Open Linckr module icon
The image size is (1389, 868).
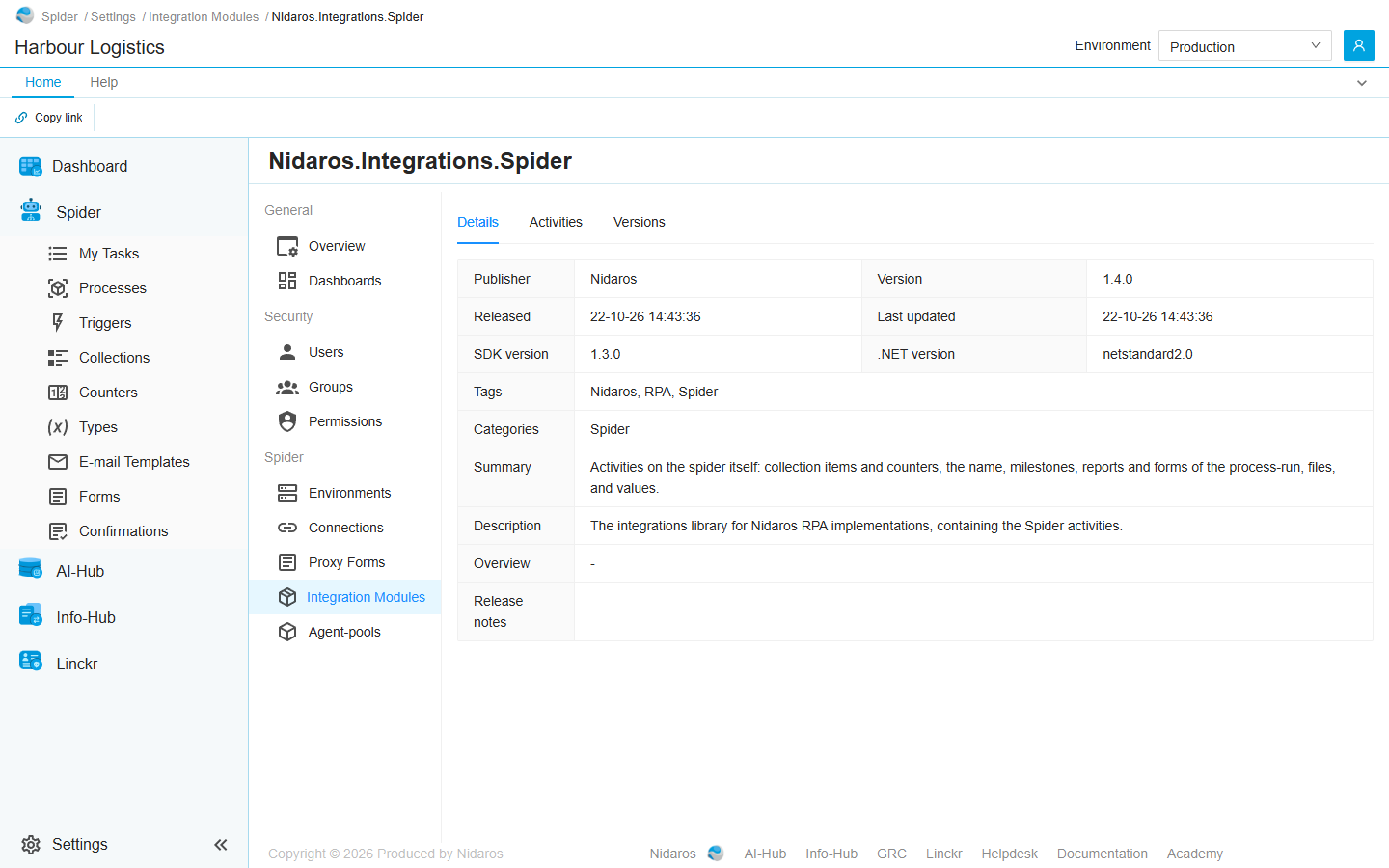pos(31,662)
